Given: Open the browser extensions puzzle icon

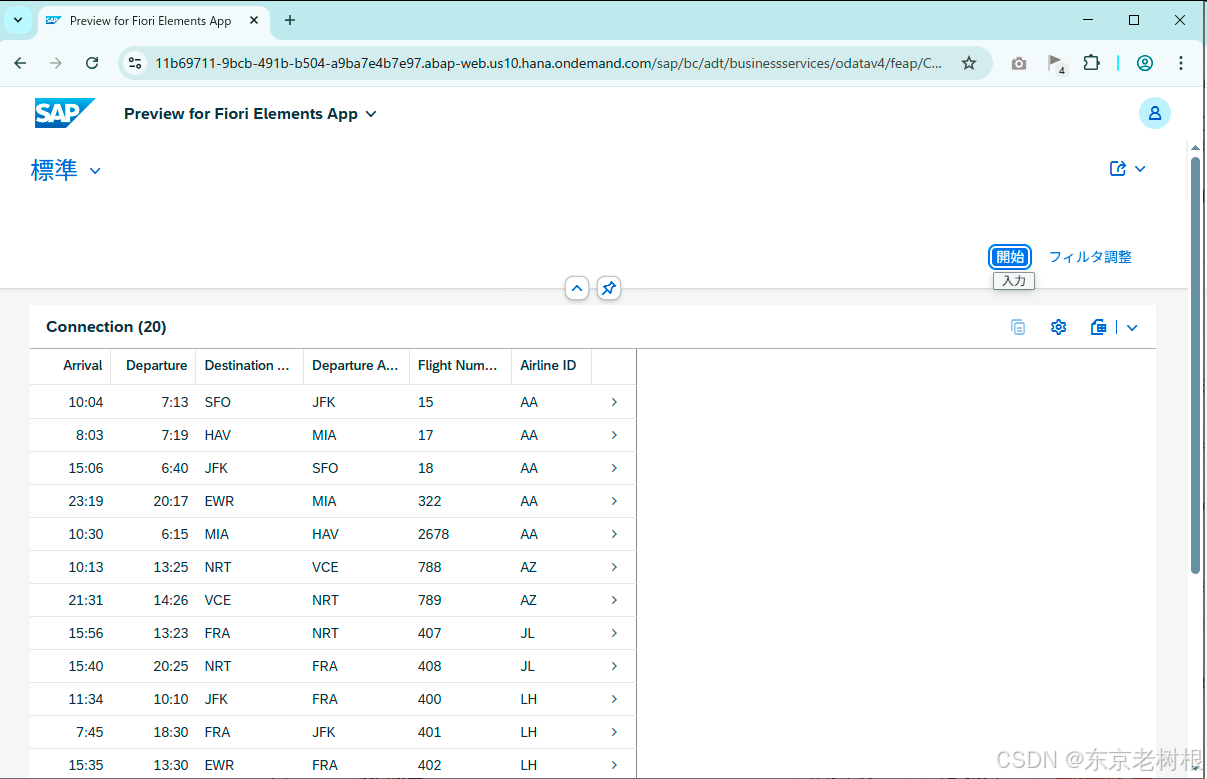Looking at the screenshot, I should [x=1092, y=62].
